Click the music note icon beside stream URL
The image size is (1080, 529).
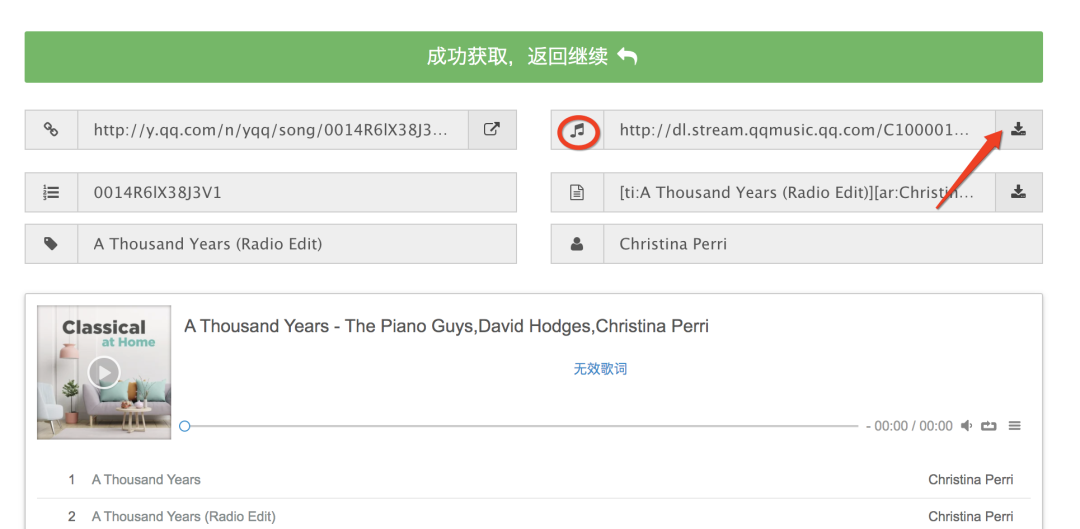coord(578,129)
